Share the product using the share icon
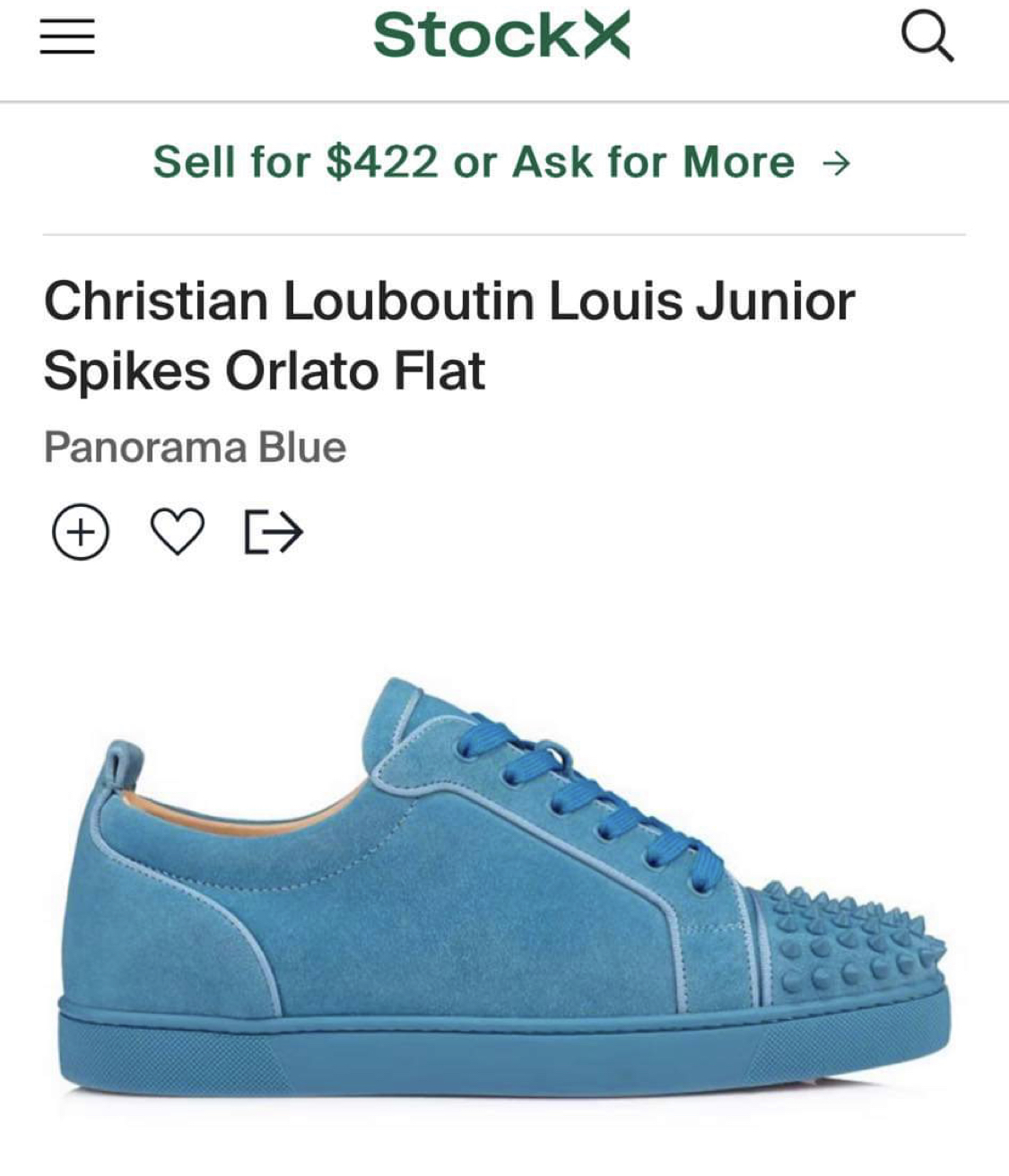The image size is (1009, 1176). [x=274, y=533]
